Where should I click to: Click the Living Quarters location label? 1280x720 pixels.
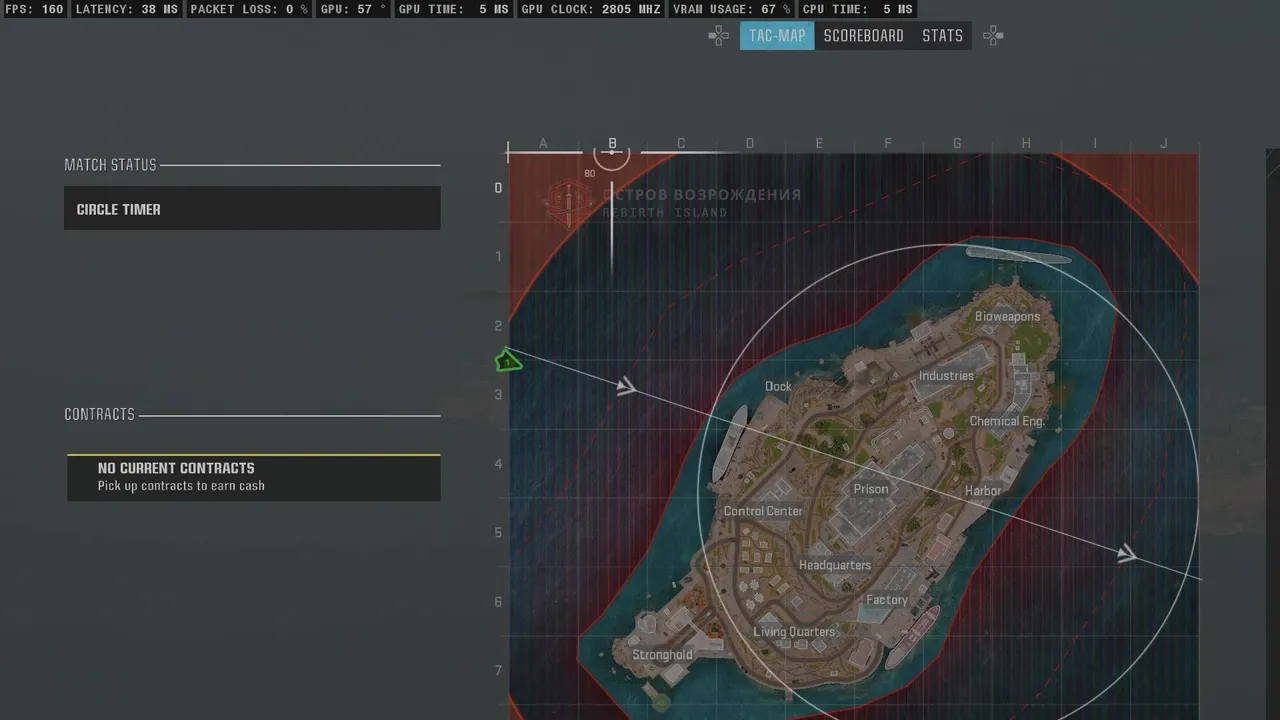[x=794, y=632]
